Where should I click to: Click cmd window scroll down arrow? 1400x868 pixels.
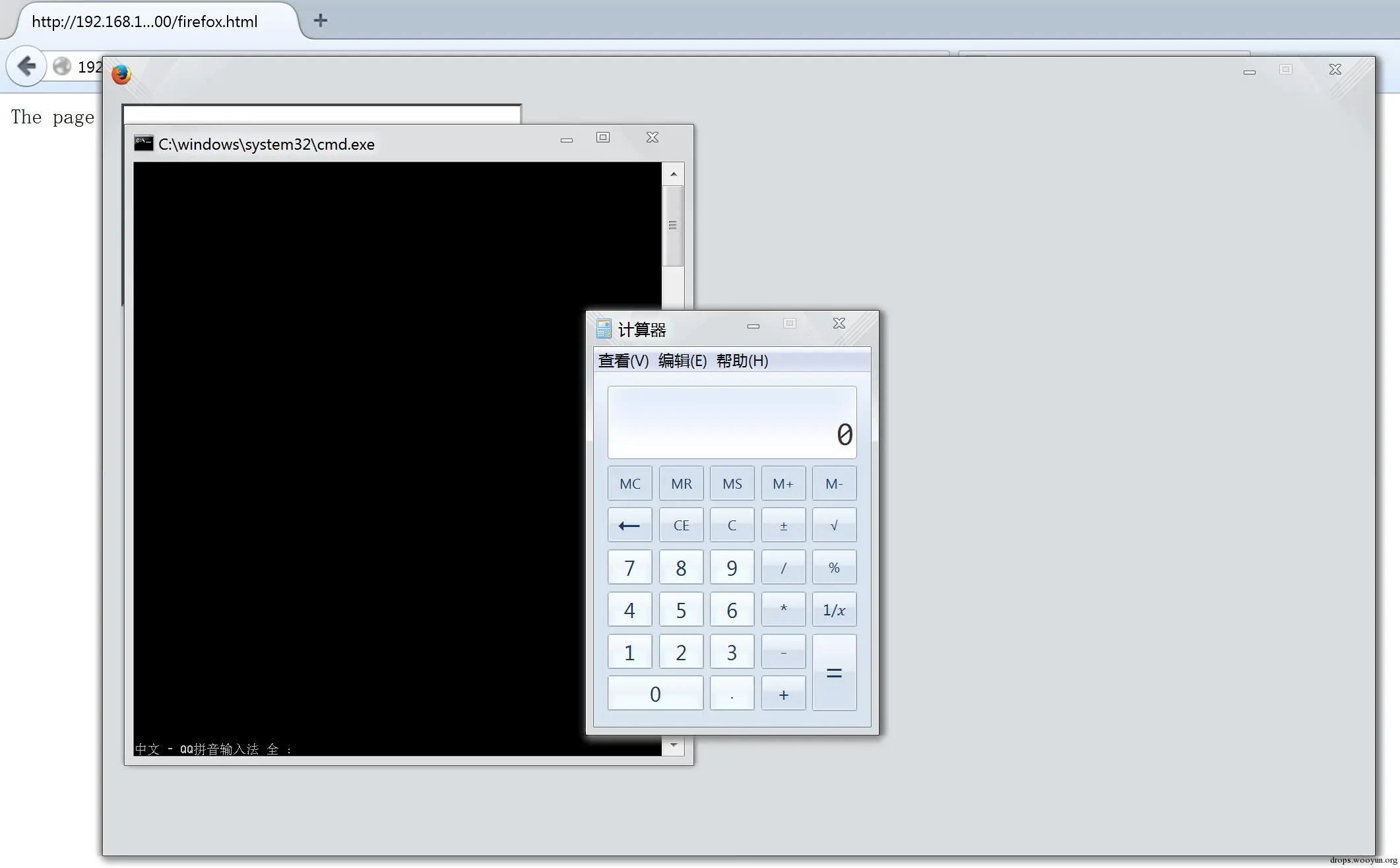pyautogui.click(x=673, y=745)
